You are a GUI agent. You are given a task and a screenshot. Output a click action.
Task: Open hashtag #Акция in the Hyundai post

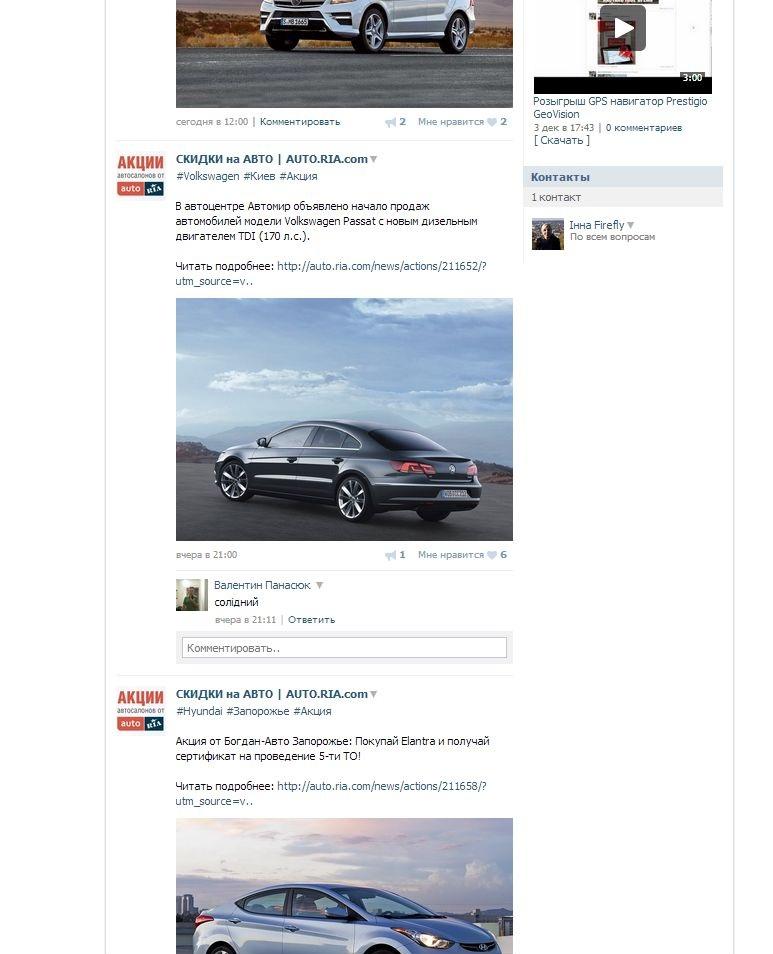(x=312, y=711)
